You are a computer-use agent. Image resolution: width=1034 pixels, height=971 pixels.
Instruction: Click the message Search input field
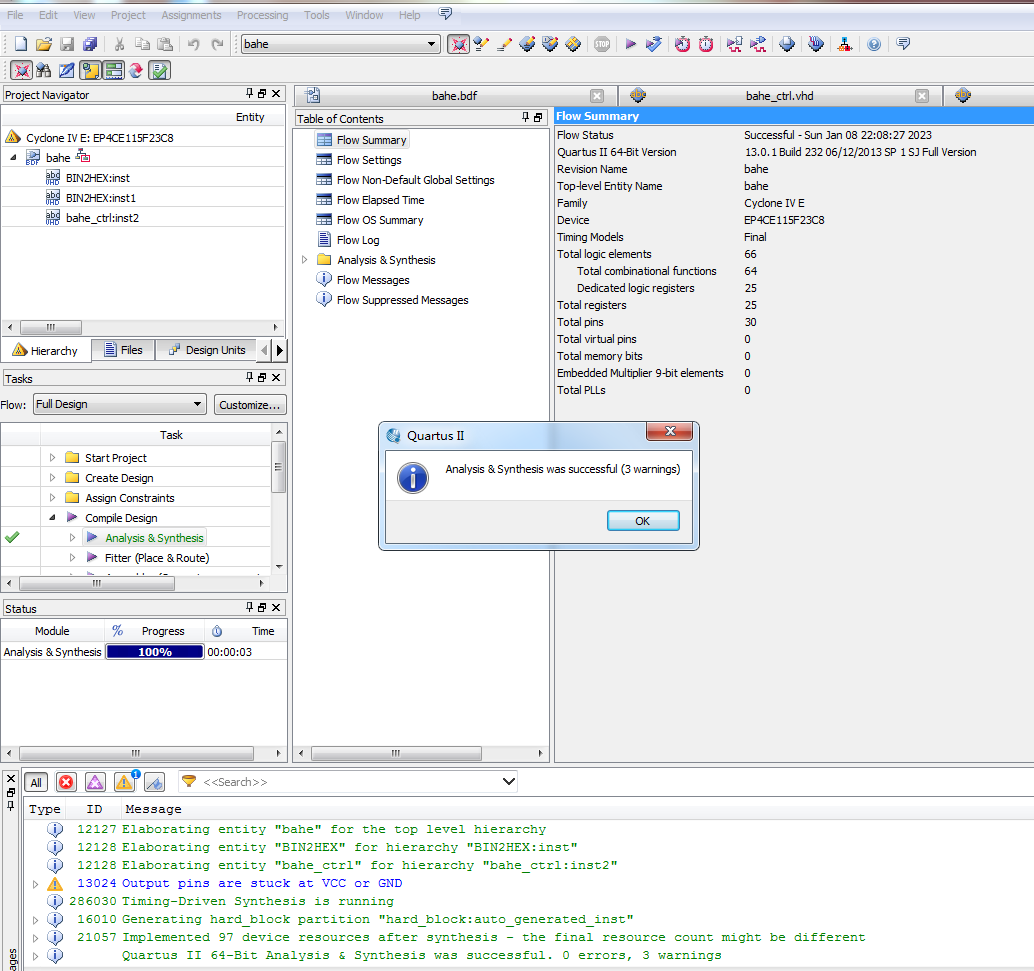tap(350, 782)
